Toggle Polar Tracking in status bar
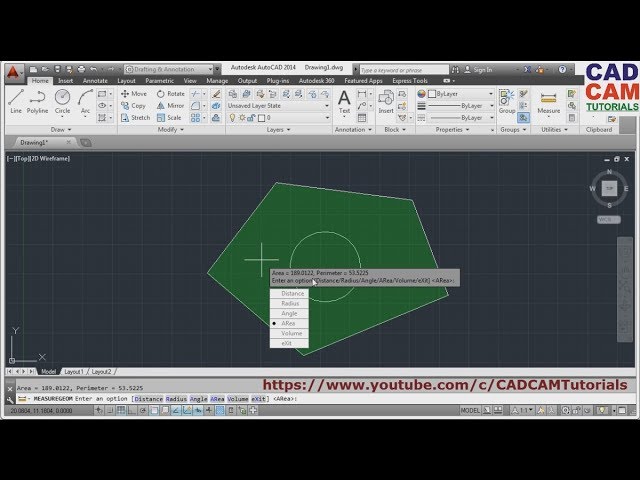 pyautogui.click(x=143, y=411)
